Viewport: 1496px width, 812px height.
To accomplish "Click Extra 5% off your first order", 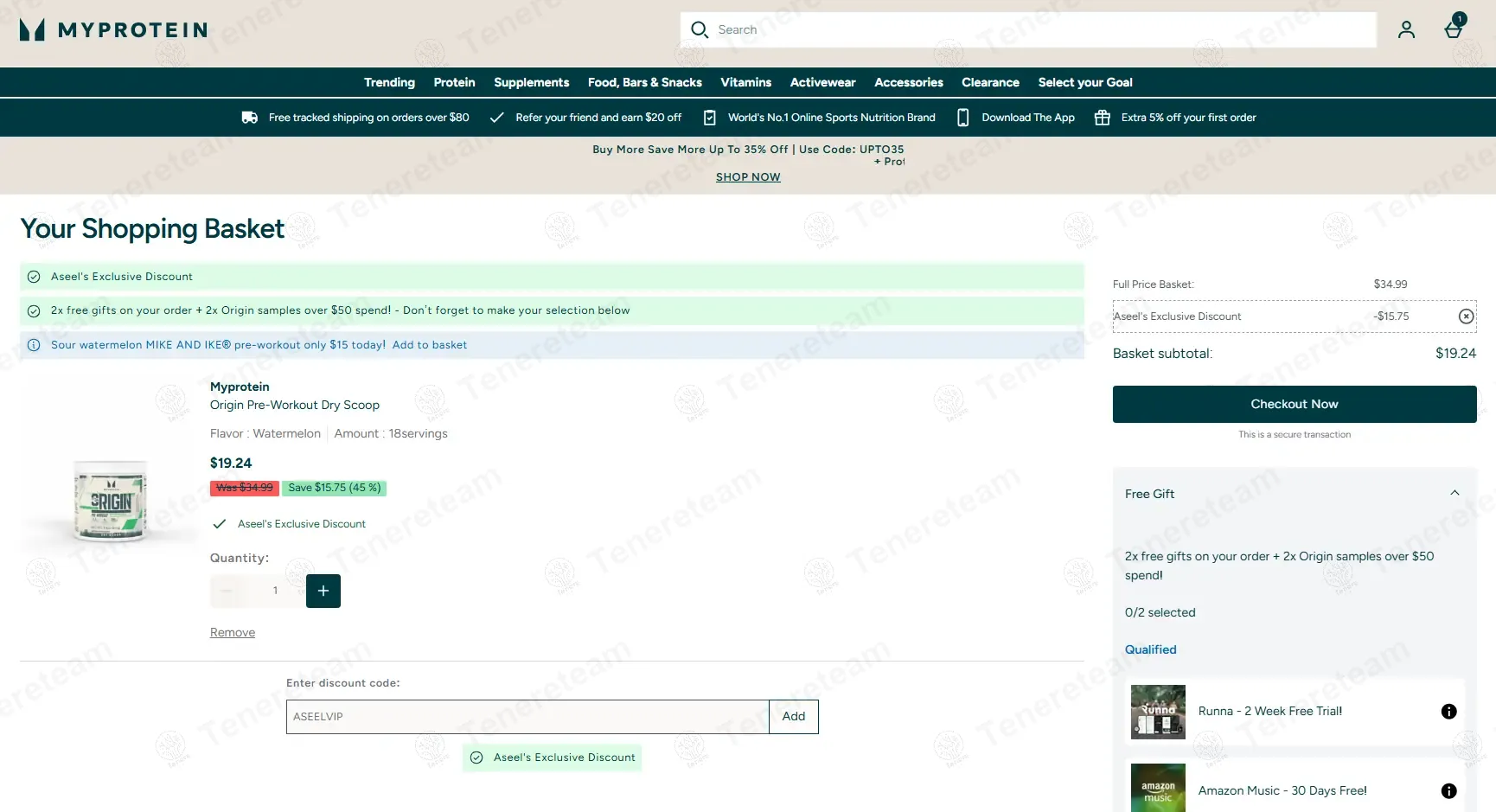I will click(x=1188, y=118).
